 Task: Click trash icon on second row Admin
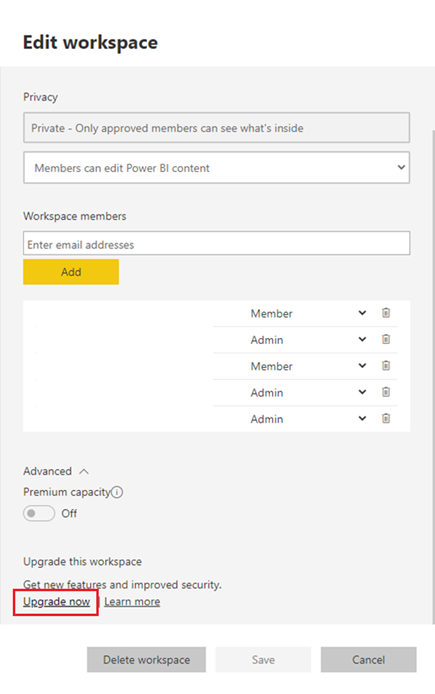(x=386, y=339)
